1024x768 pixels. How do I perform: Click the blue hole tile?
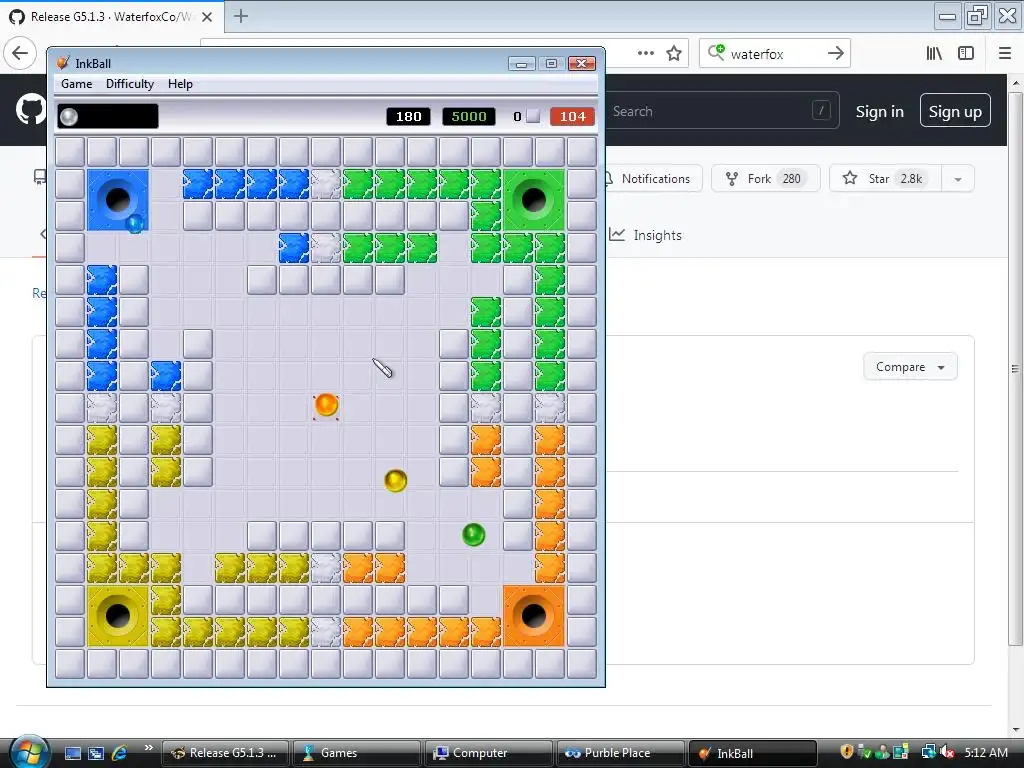(118, 199)
